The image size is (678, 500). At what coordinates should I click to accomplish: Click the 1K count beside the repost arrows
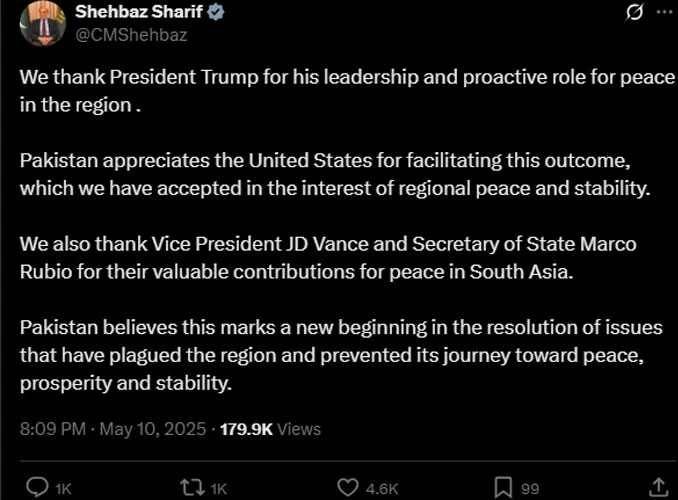(x=219, y=488)
